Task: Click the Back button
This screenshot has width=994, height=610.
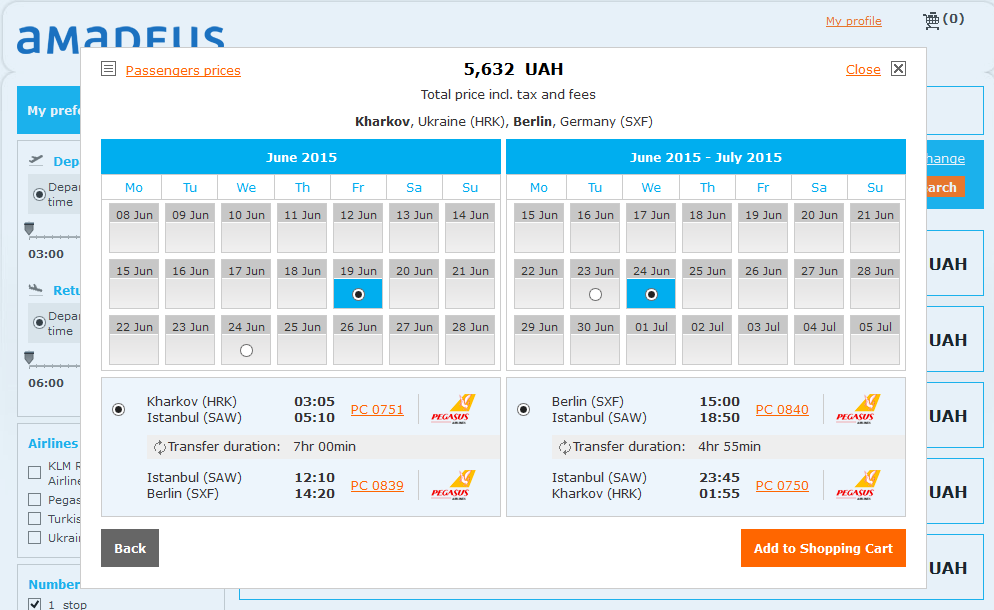Action: 130,548
